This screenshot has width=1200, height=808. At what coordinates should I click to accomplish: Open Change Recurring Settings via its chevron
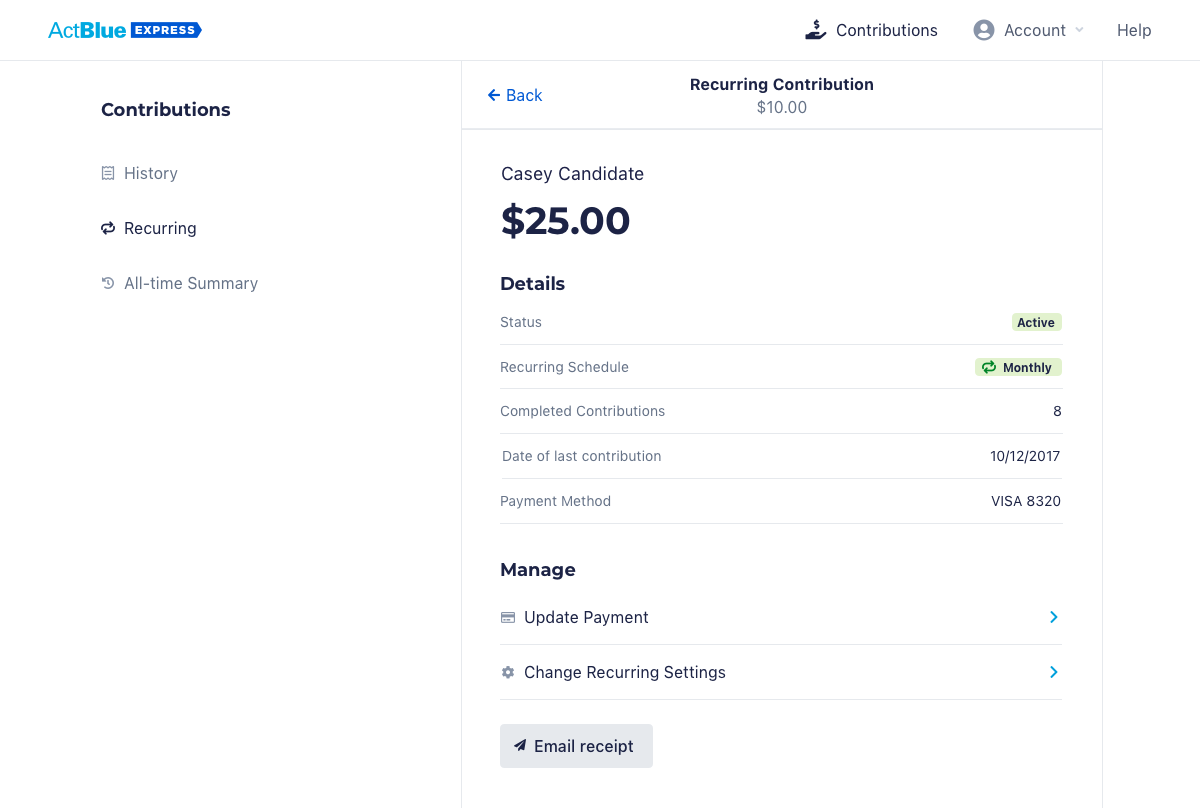pyautogui.click(x=1053, y=672)
